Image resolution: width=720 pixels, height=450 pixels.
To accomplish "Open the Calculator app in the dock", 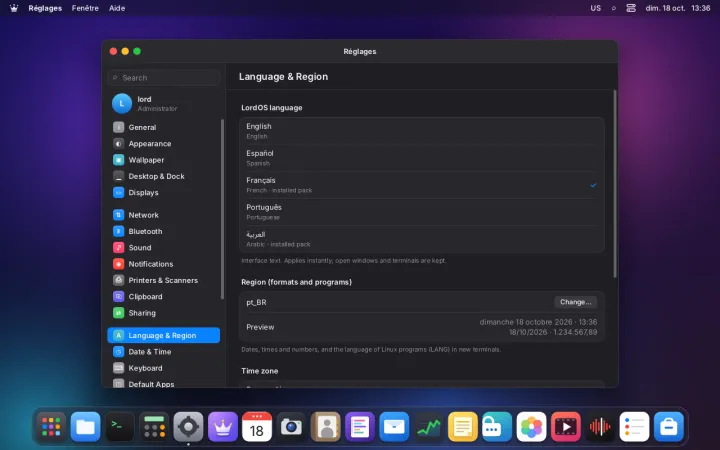I will (154, 427).
